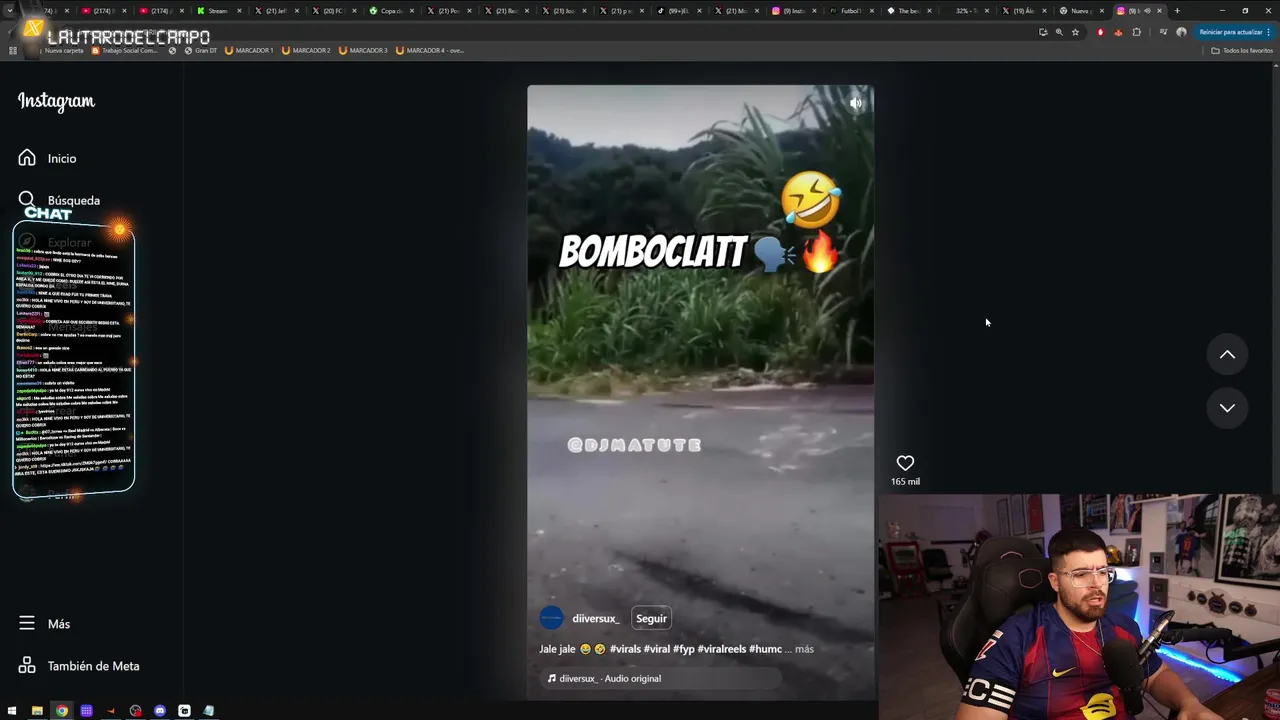Open purple grid app in taskbar
1280x720 pixels.
point(86,711)
